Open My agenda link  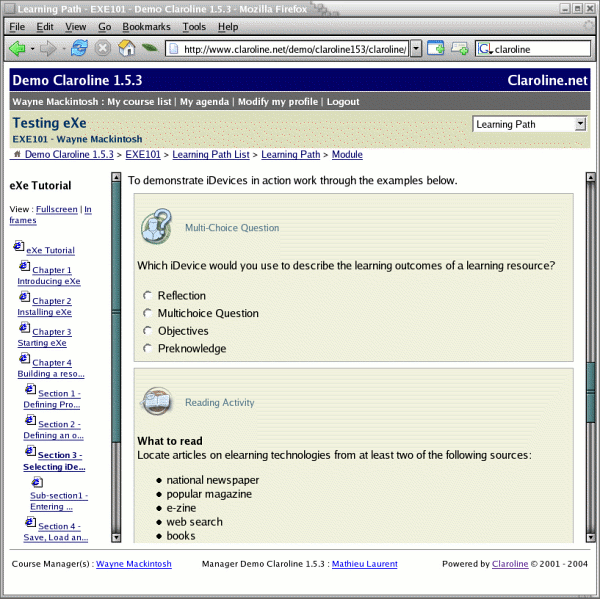[x=204, y=101]
